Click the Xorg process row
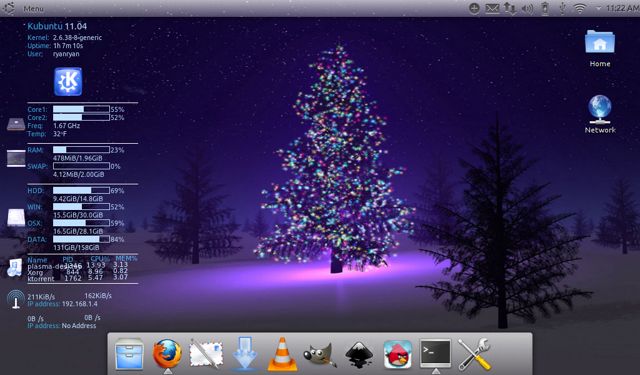Image resolution: width=640 pixels, height=375 pixels. (78, 272)
